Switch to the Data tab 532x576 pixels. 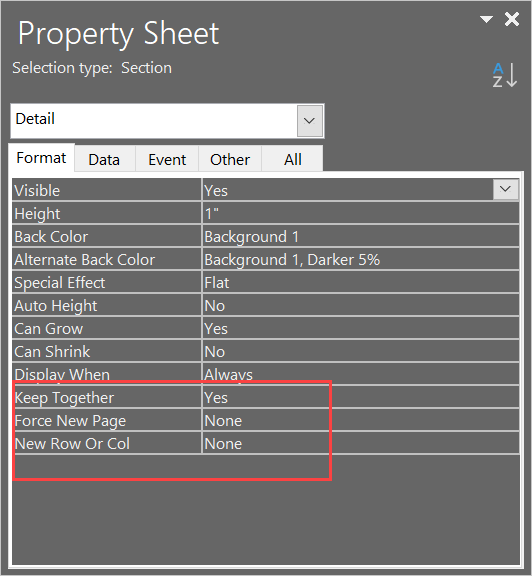click(104, 159)
